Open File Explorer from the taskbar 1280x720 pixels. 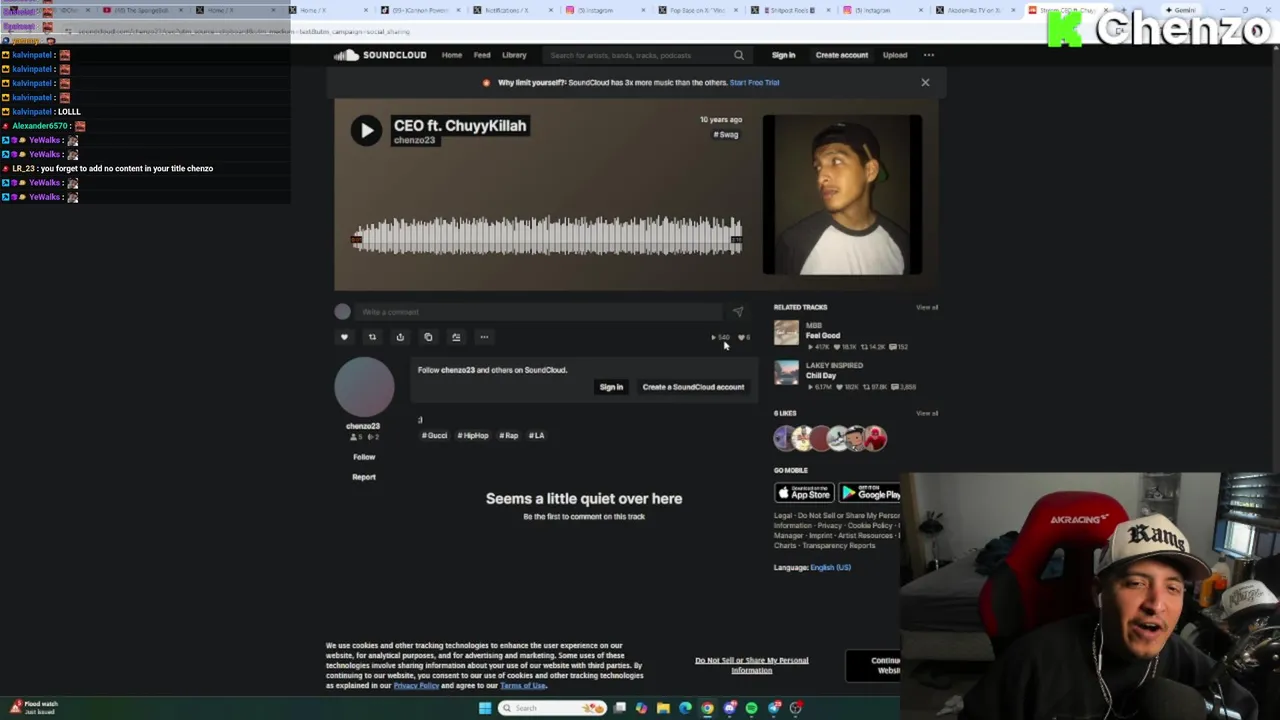click(663, 708)
